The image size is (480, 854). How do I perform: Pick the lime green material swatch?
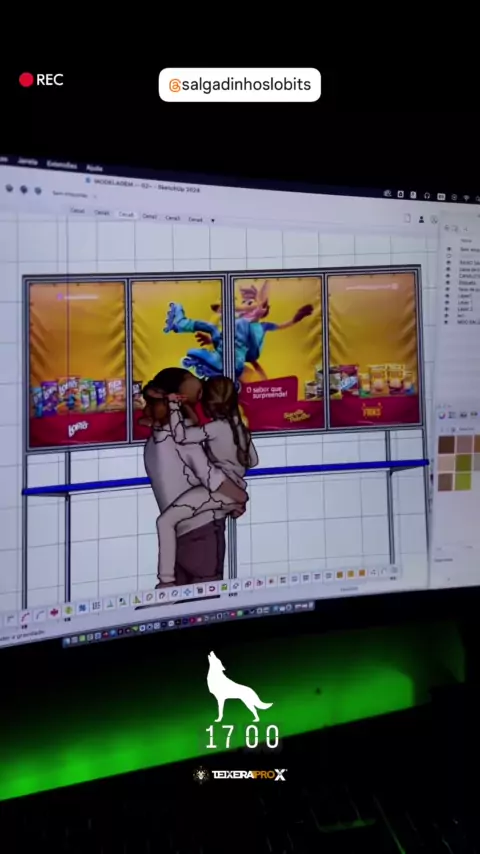click(463, 481)
